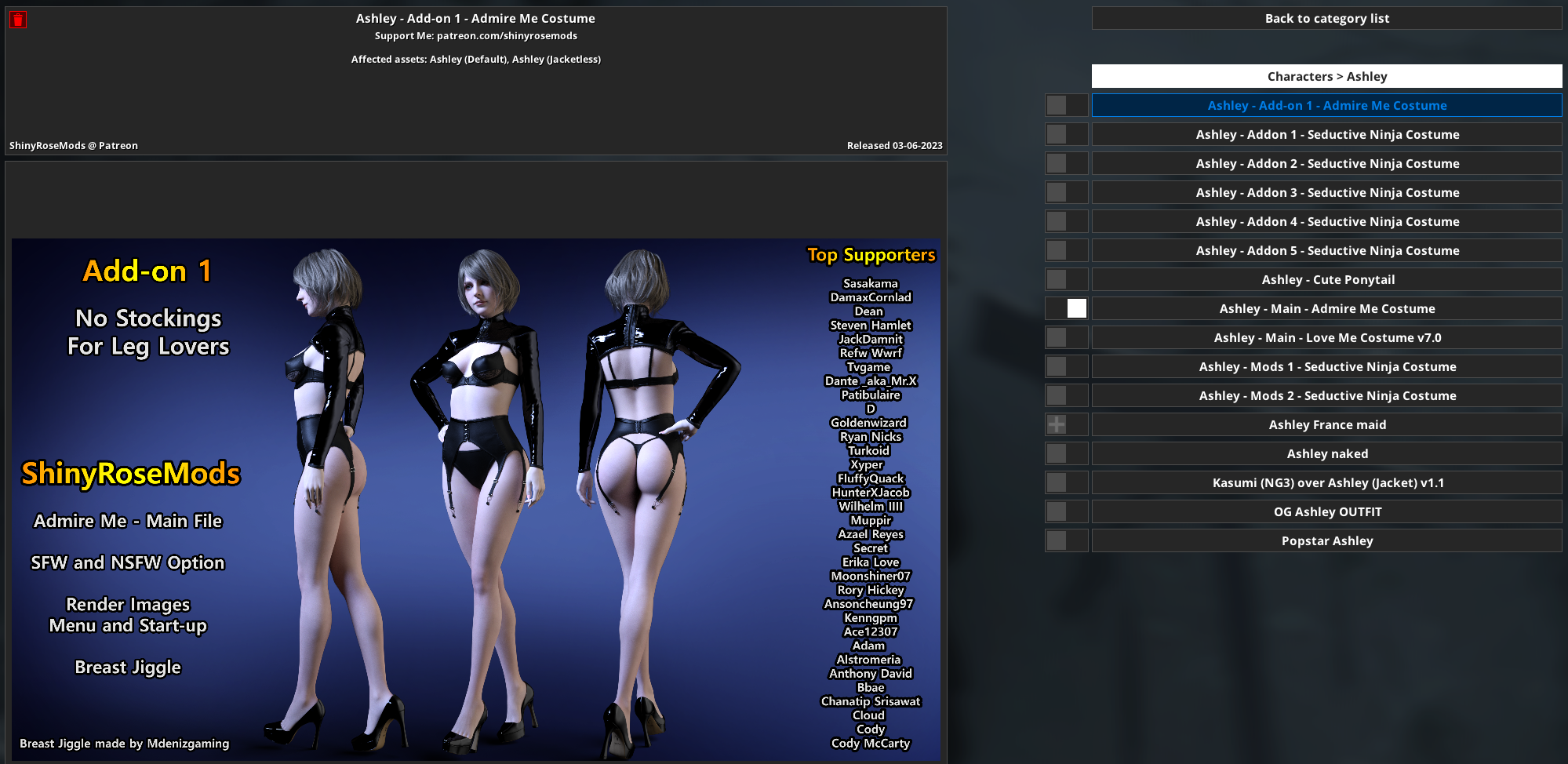Select Ashley - Mods 2 - Seductive Ninja Costume
The width and height of the screenshot is (1568, 764).
click(x=1326, y=395)
